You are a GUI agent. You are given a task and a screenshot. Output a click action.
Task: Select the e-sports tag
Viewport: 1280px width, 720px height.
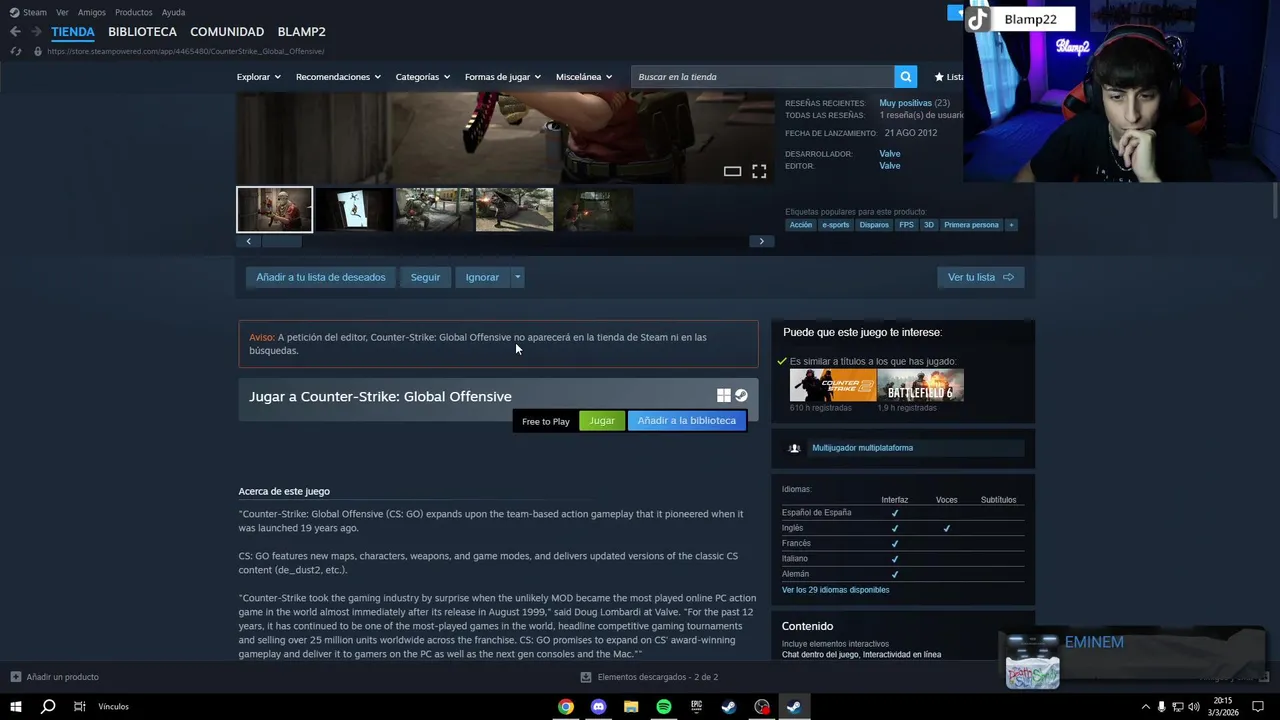tap(835, 225)
